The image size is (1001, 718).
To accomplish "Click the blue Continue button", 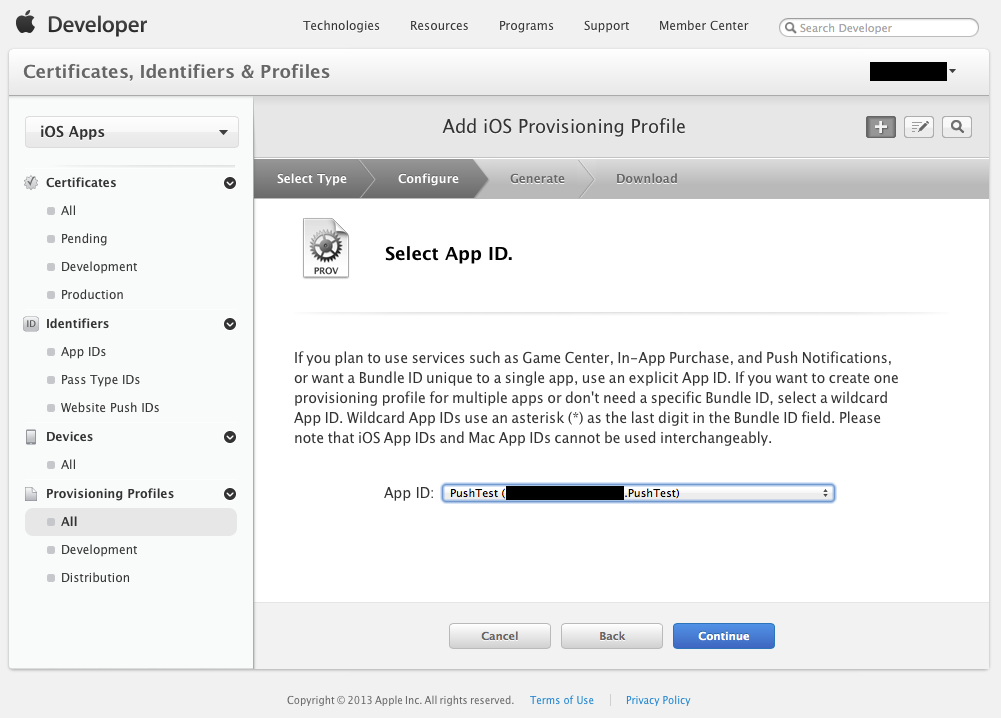I will tap(723, 636).
